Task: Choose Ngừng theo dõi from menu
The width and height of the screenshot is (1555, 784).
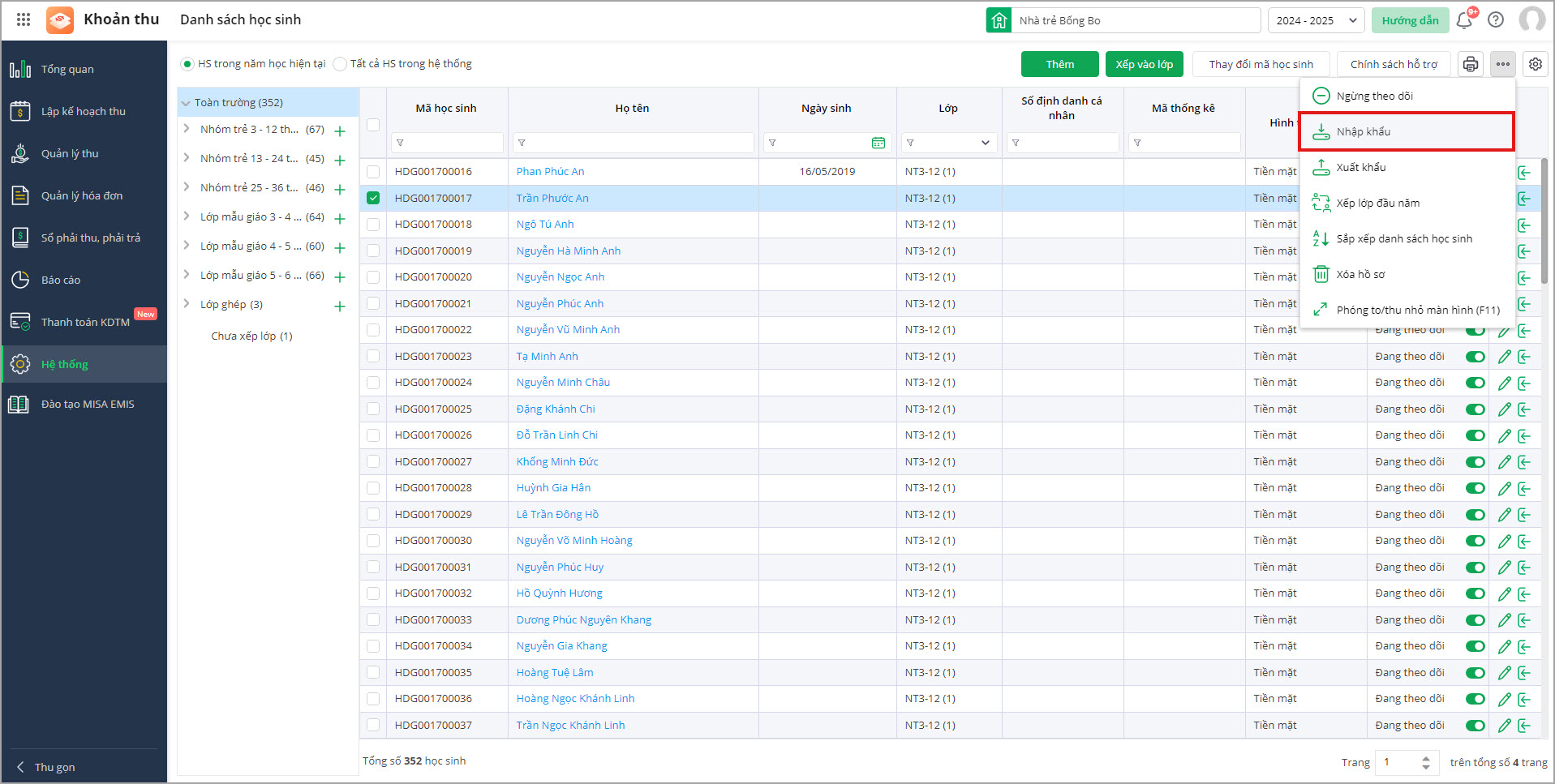Action: [x=1407, y=96]
